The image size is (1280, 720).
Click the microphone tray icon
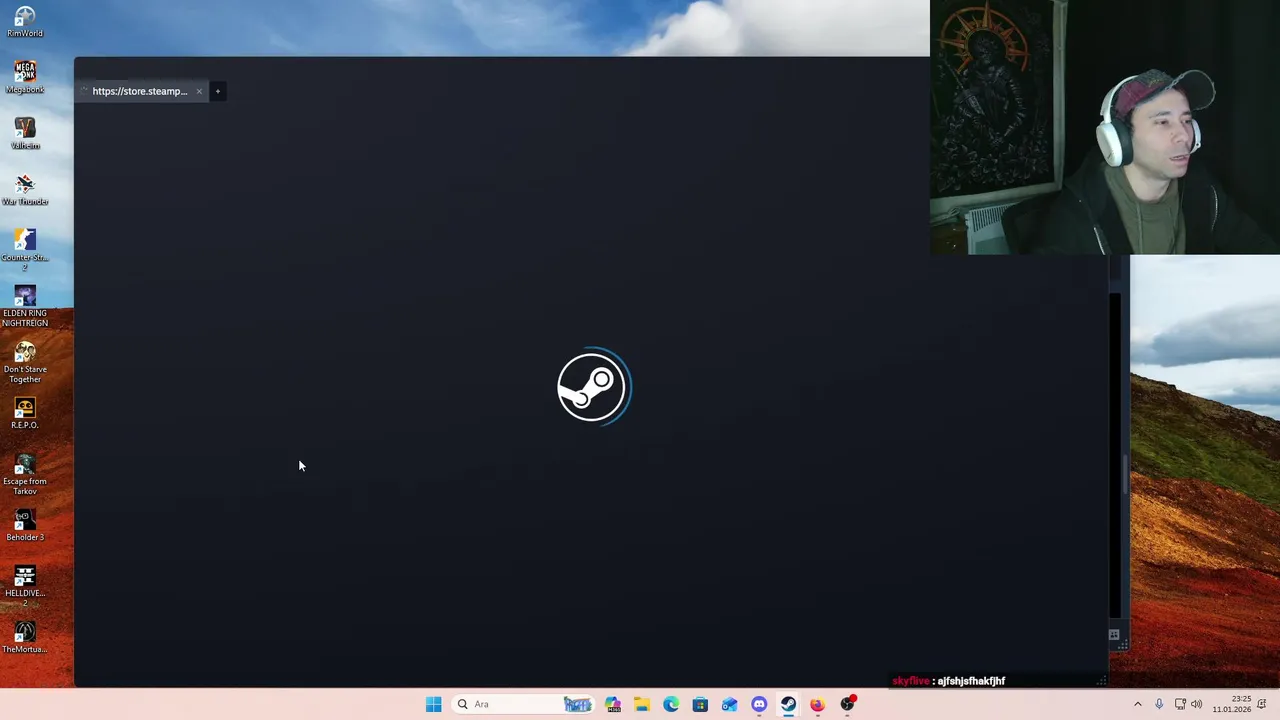(x=1159, y=704)
